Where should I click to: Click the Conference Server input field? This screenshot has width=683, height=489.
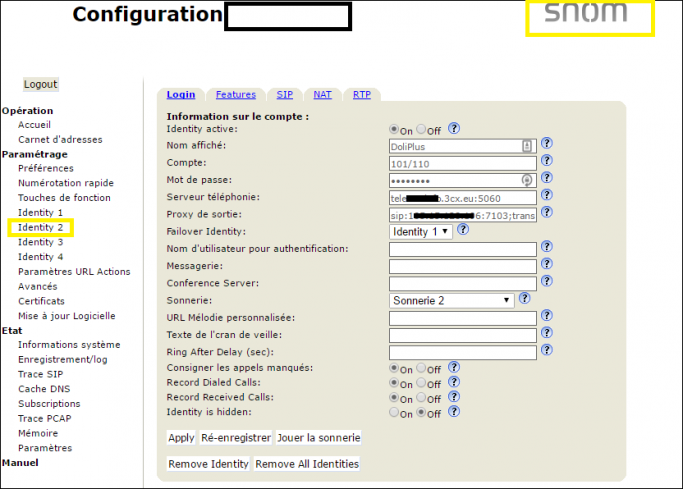click(x=463, y=283)
